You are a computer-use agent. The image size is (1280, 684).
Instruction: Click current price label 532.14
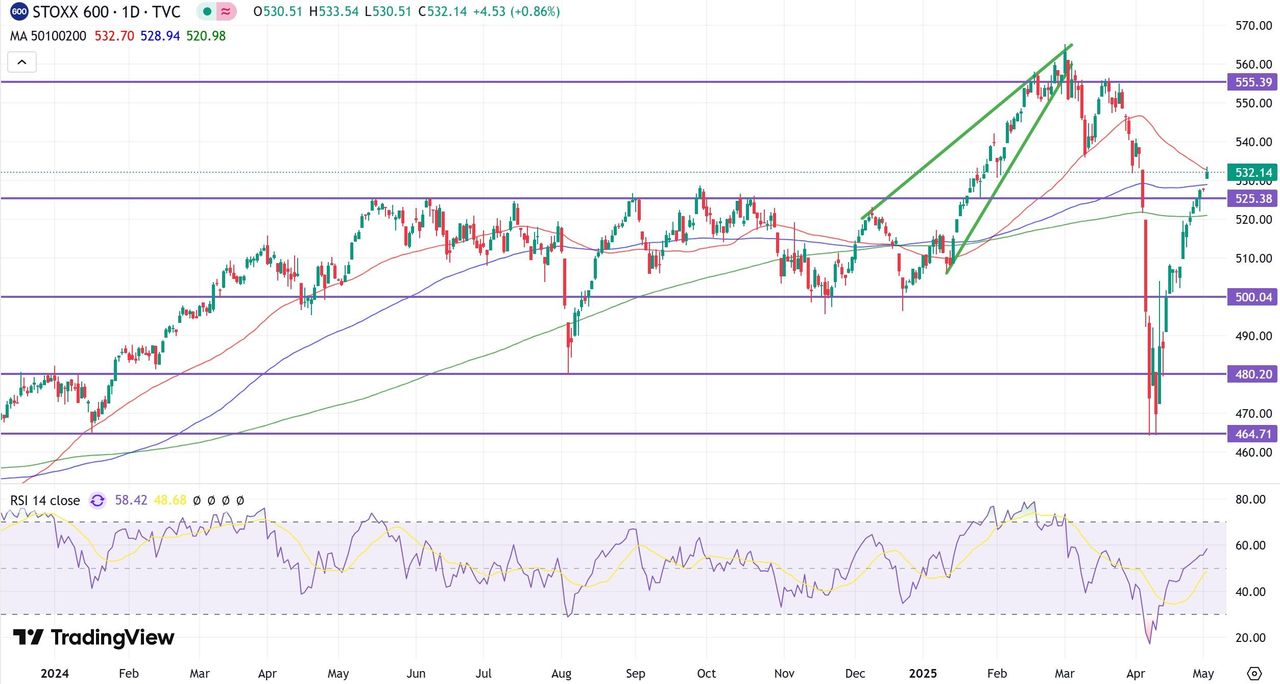[x=1252, y=172]
